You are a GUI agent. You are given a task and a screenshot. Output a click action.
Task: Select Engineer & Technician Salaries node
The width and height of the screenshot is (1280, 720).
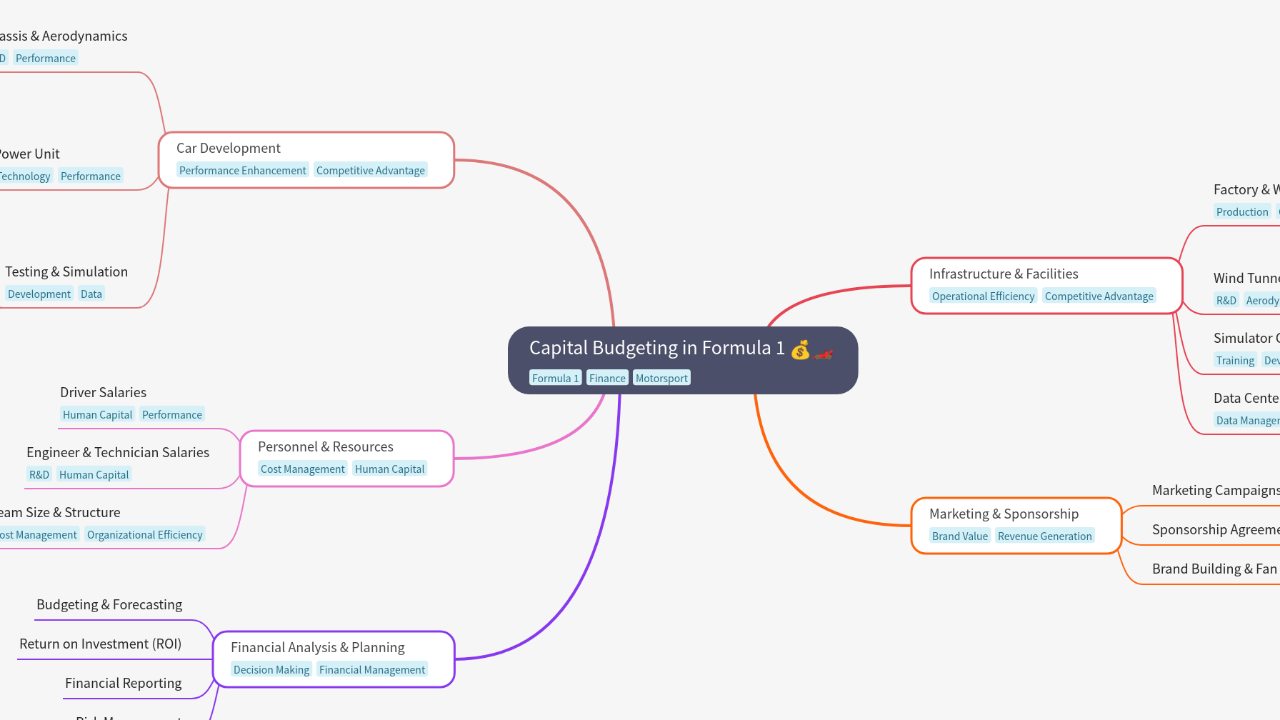(118, 453)
